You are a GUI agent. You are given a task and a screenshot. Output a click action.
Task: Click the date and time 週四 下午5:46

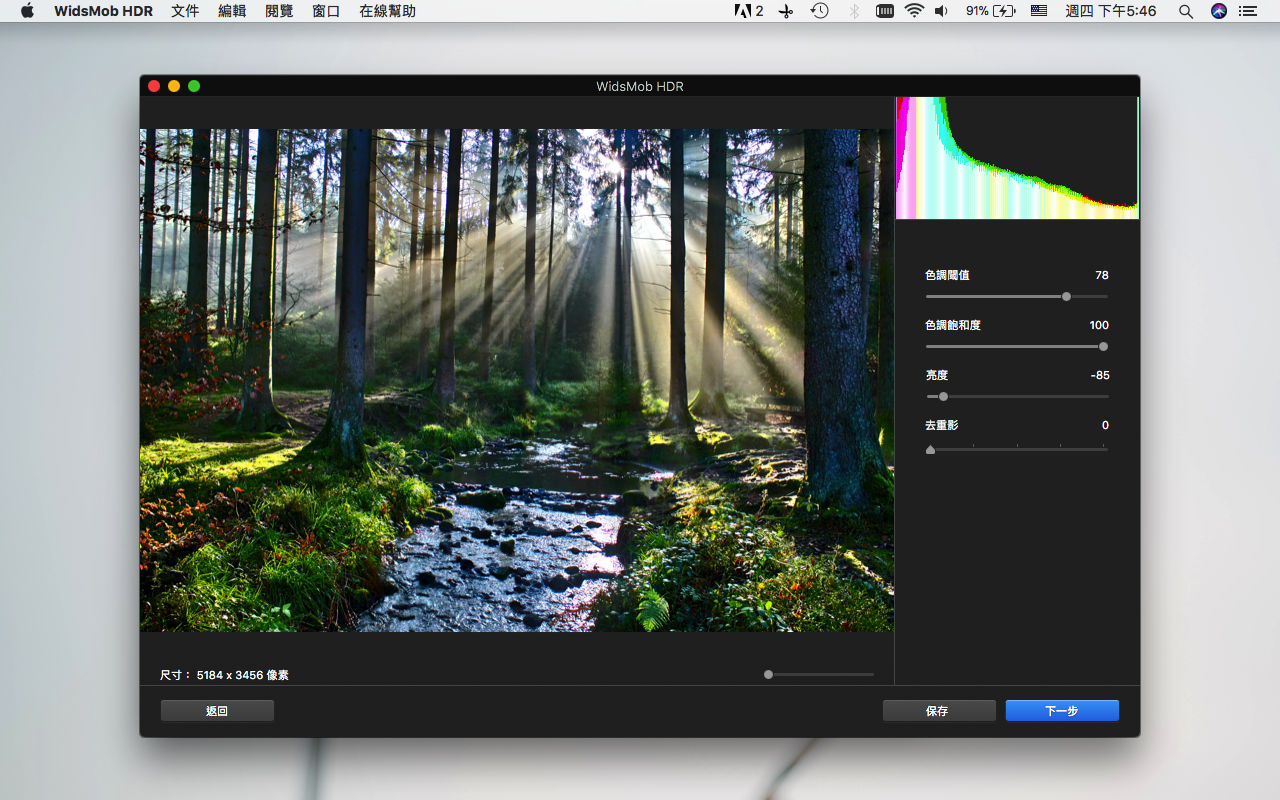[1111, 11]
